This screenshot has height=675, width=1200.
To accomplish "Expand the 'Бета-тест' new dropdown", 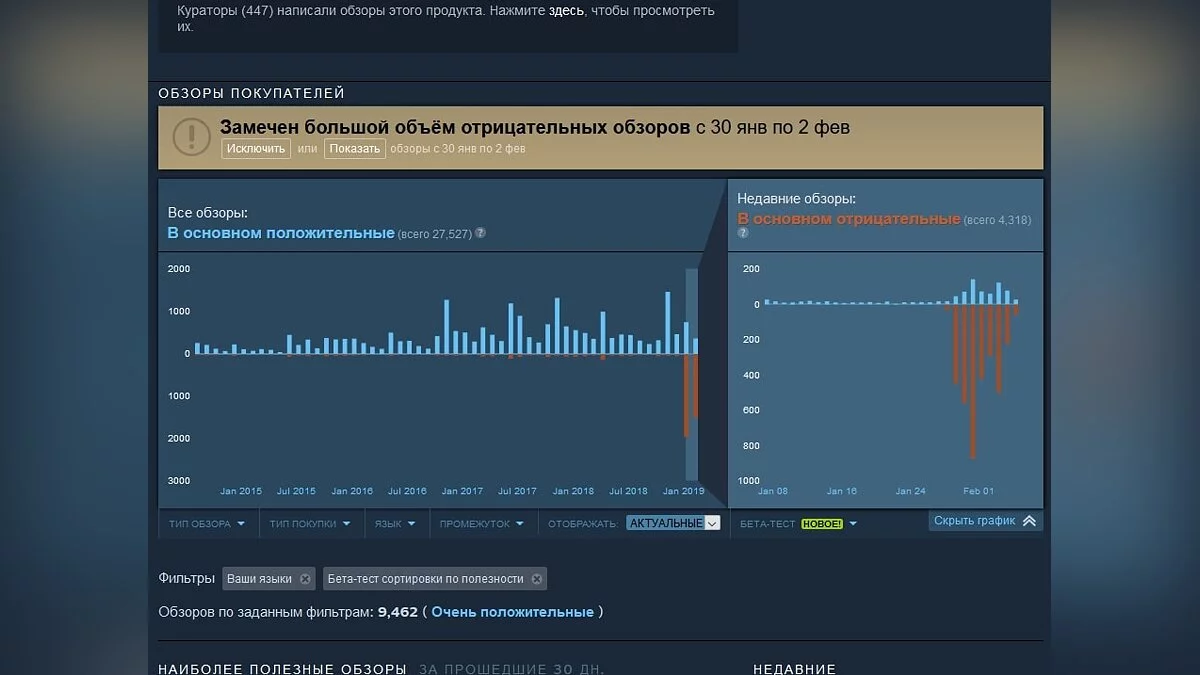I will click(x=799, y=524).
